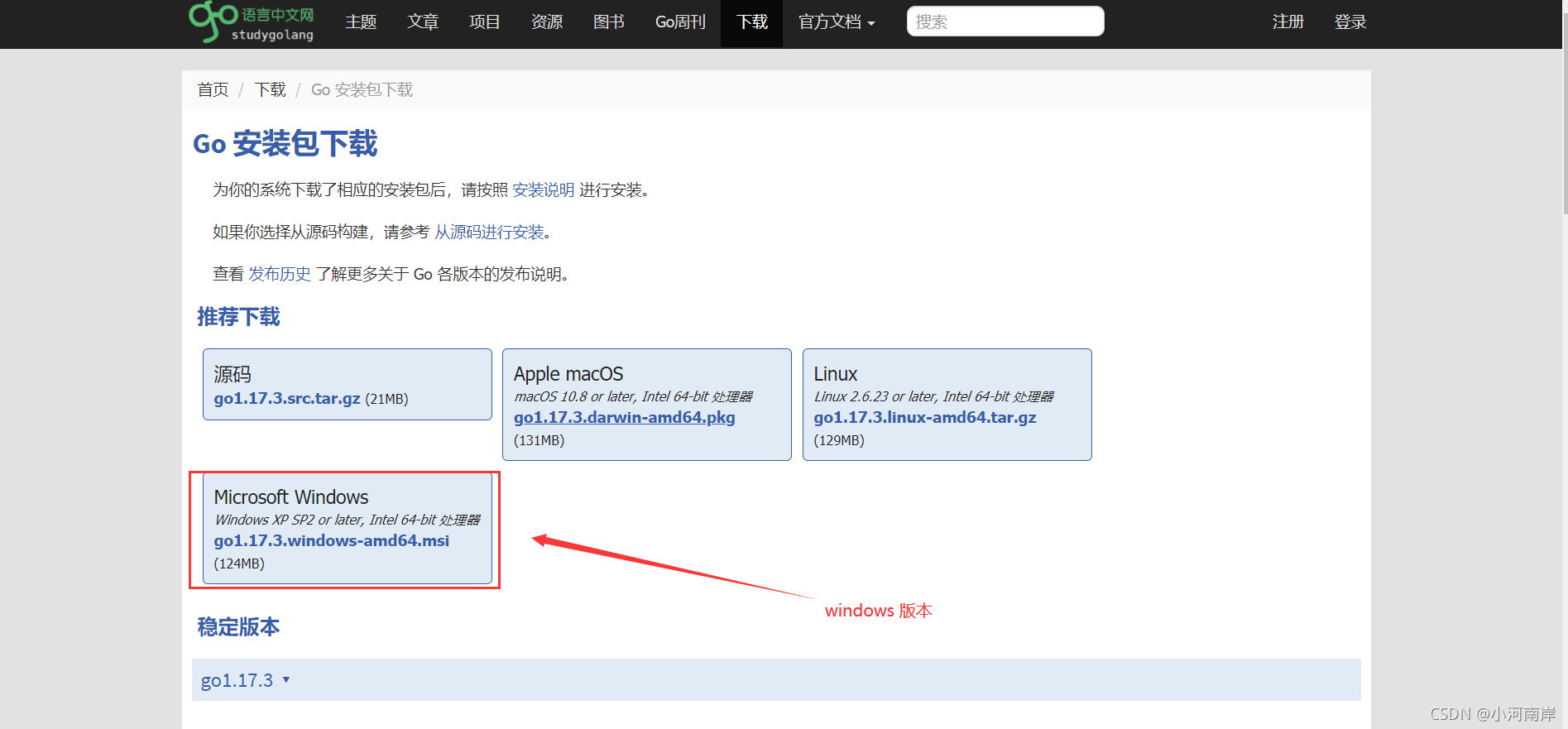Click the (131MB) size text
The image size is (1568, 729).
tap(539, 440)
